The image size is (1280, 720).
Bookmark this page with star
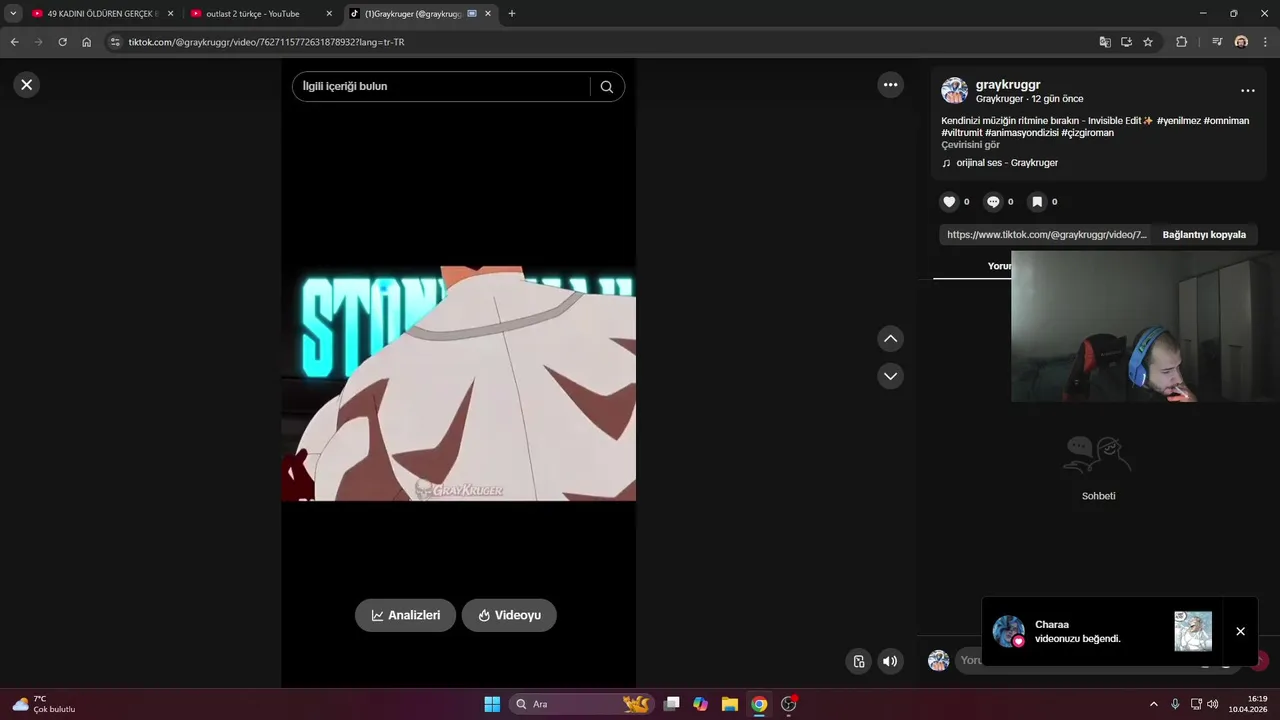(1148, 42)
